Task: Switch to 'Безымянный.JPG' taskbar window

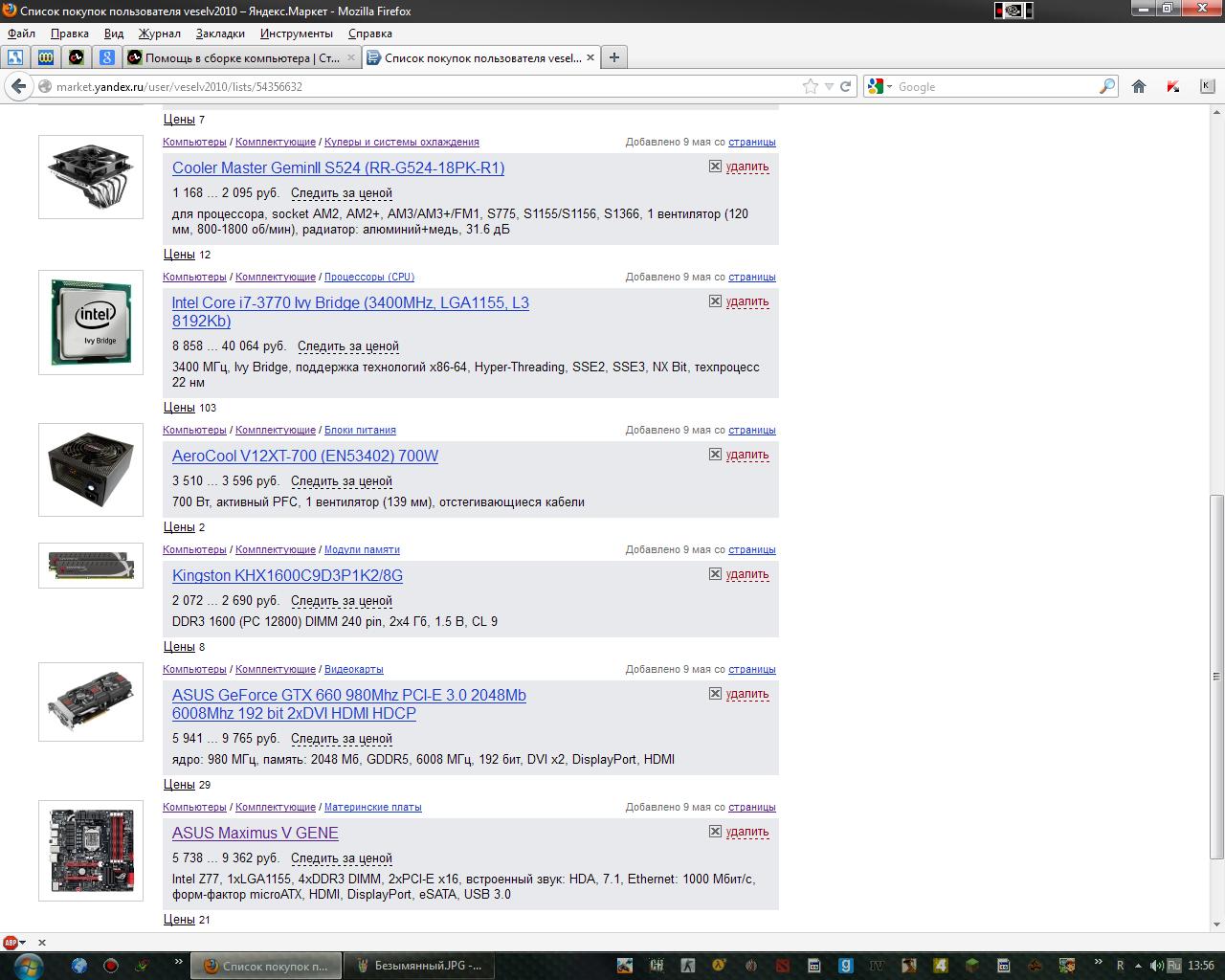Action: click(417, 966)
